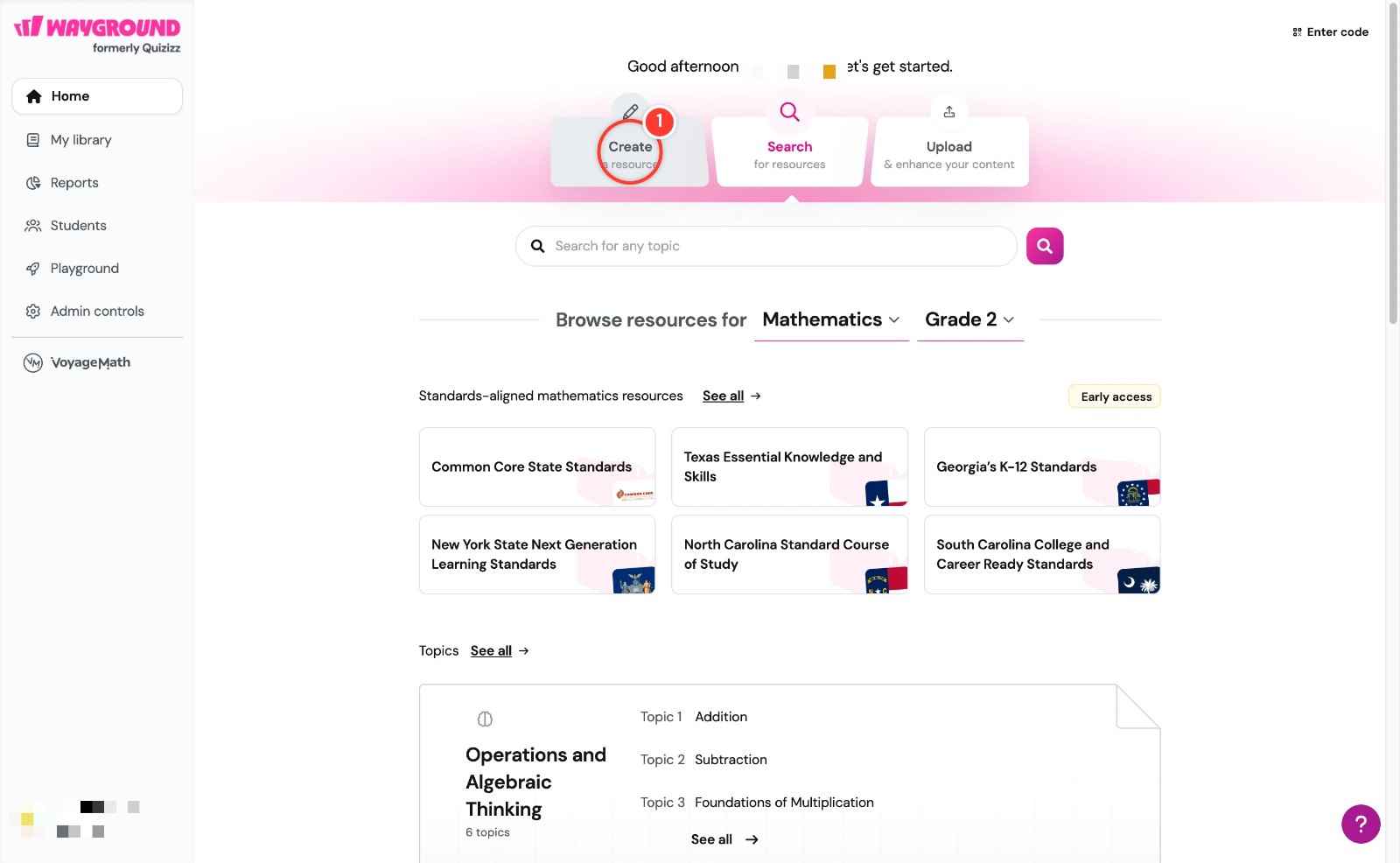Click the brain icon above Operations and Algebraic Thinking
Viewport: 1400px width, 863px height.
coord(485,719)
